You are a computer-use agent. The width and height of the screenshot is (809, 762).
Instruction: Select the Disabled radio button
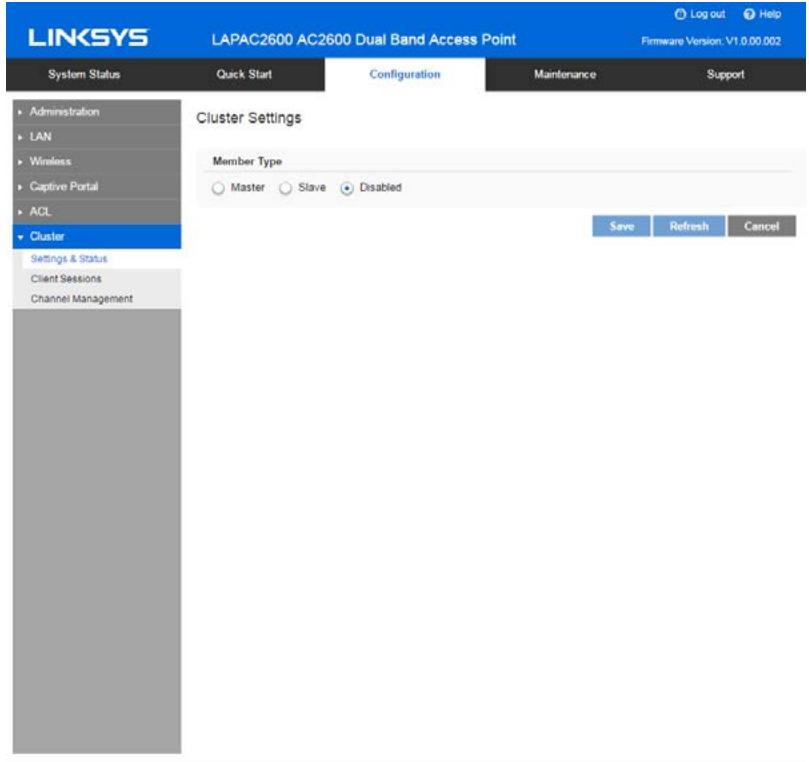(x=347, y=188)
